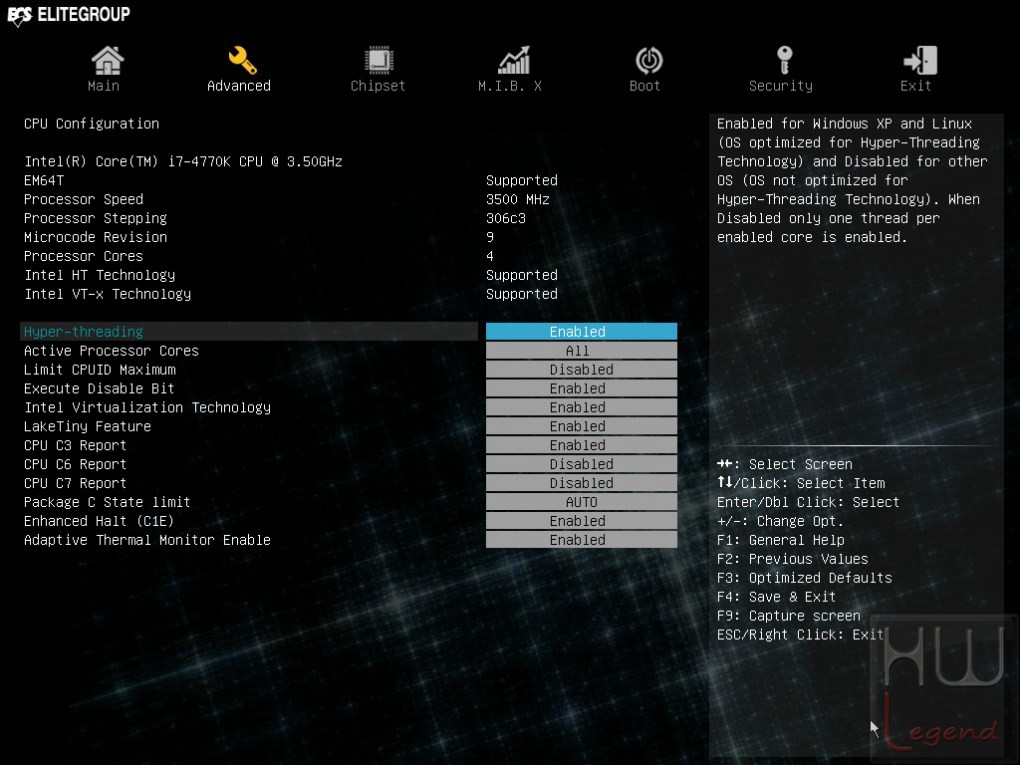Click the F9: Capture screen hint
Screen dimensions: 1020x765
pyautogui.click(x=788, y=615)
